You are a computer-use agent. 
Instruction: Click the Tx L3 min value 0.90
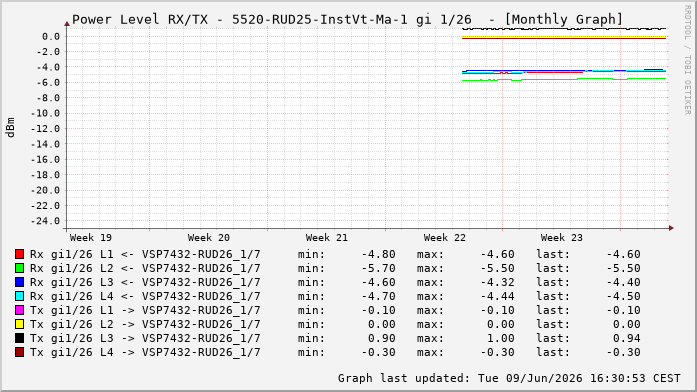(x=382, y=338)
